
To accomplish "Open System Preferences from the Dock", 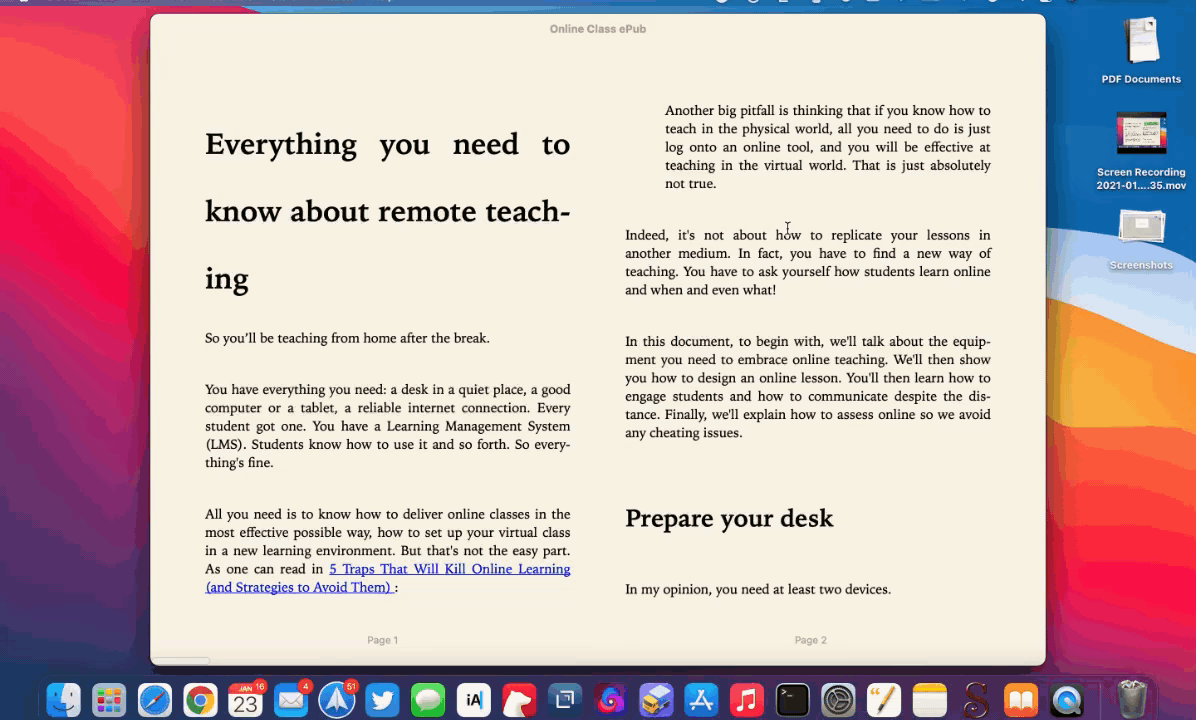I will 838,701.
